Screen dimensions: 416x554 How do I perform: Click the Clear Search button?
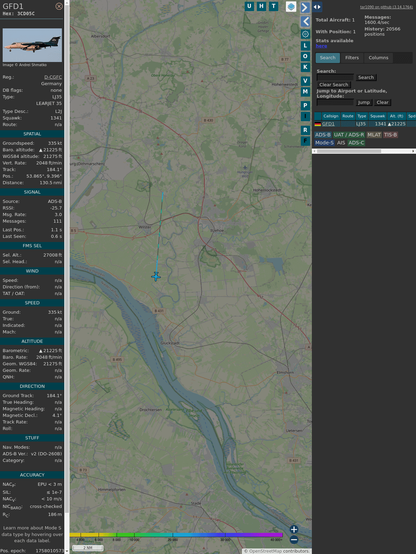(334, 85)
